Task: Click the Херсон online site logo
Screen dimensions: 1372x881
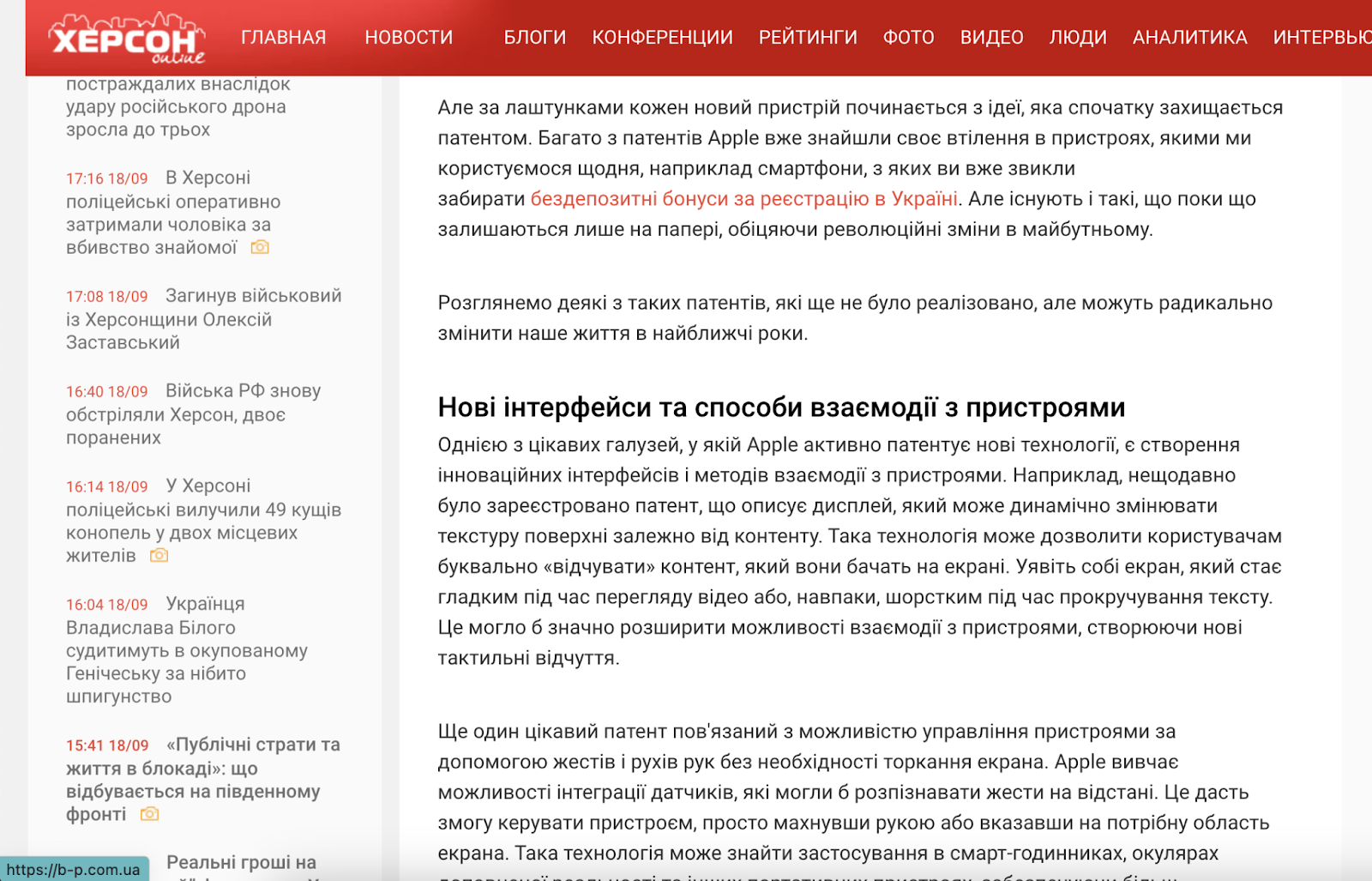Action: point(127,38)
